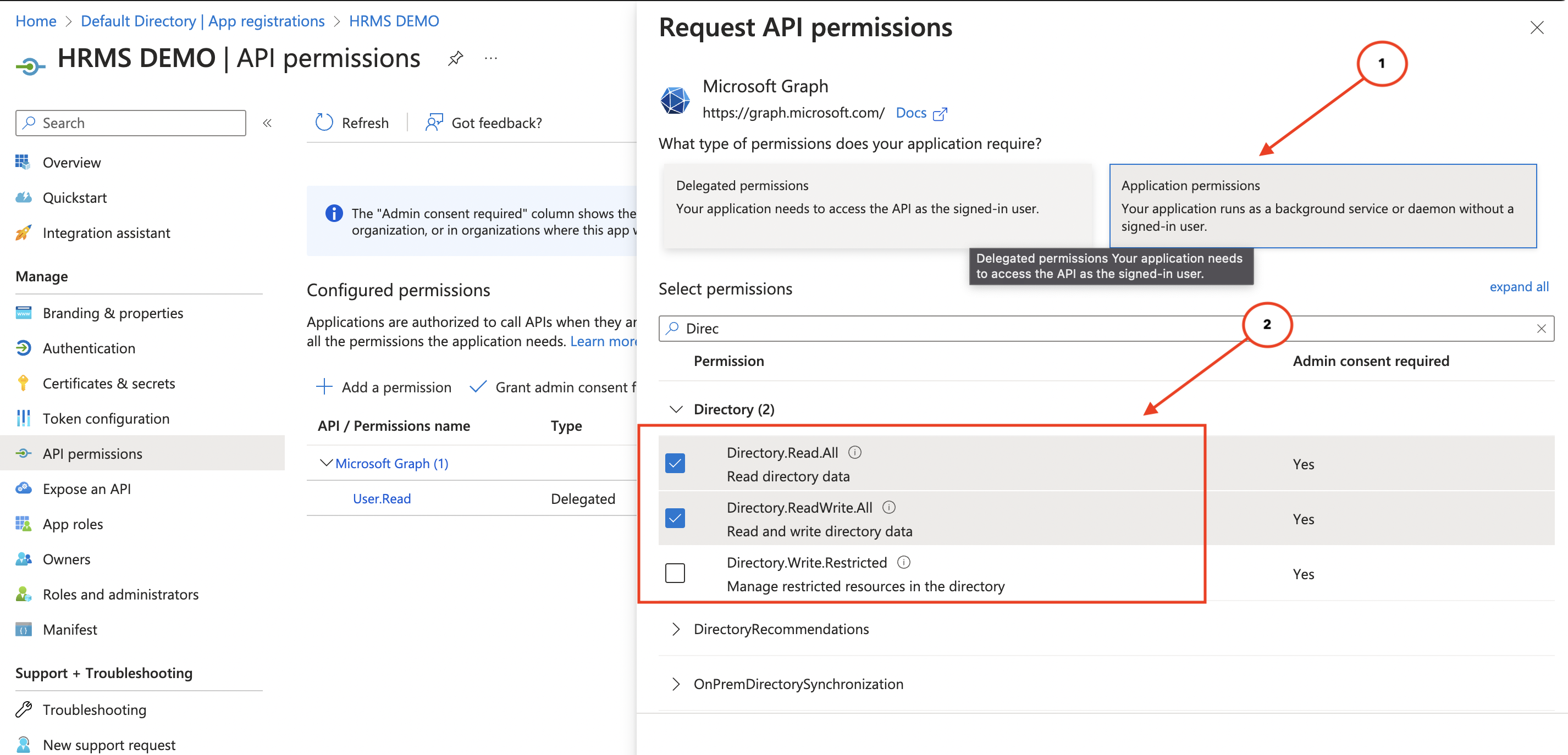This screenshot has height=755, width=1568.
Task: Click the Refresh icon in toolbar
Action: 324,123
